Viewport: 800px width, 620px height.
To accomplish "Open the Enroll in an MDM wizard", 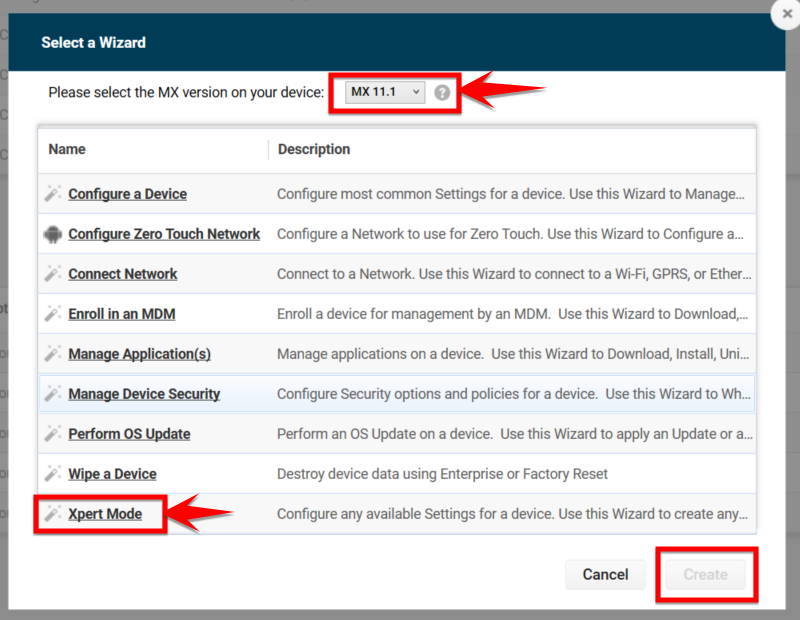I will (124, 313).
